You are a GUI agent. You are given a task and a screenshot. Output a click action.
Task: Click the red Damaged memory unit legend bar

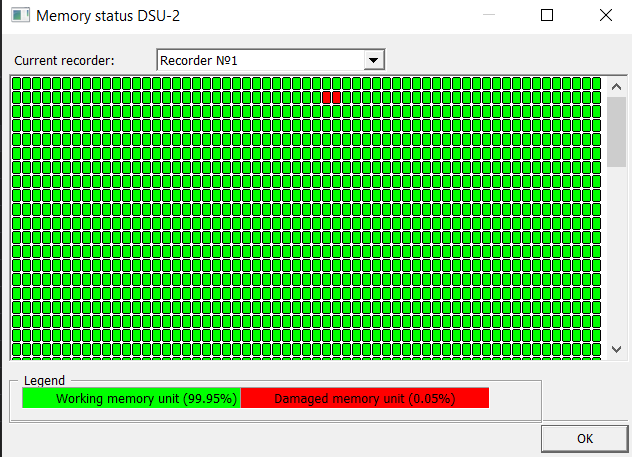pos(365,398)
